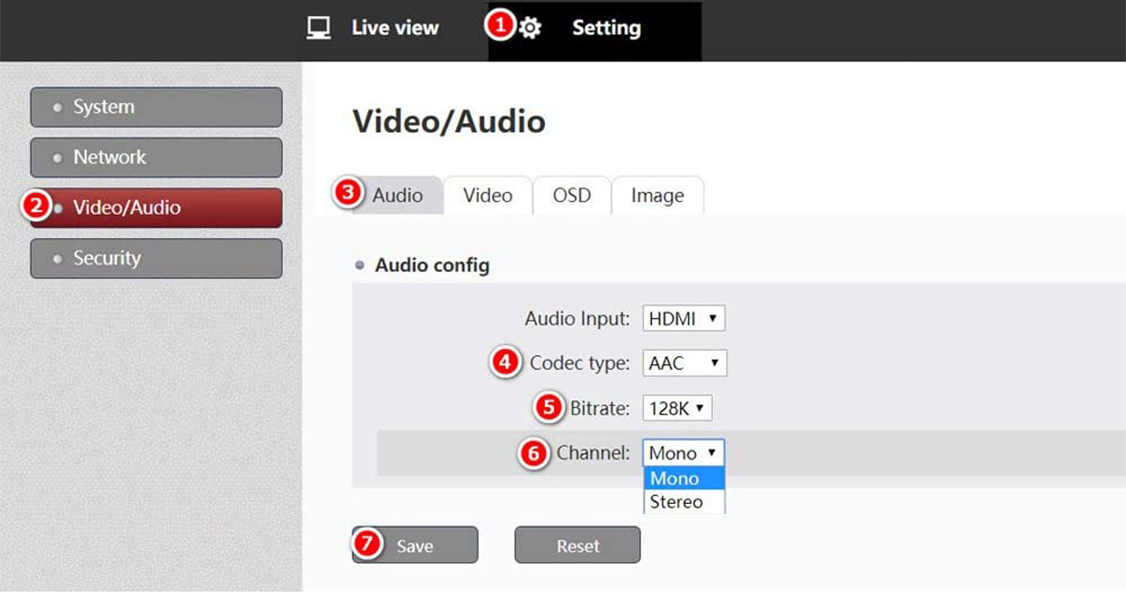Open the System settings section
Viewport: 1126px width, 595px height.
pyautogui.click(x=156, y=107)
